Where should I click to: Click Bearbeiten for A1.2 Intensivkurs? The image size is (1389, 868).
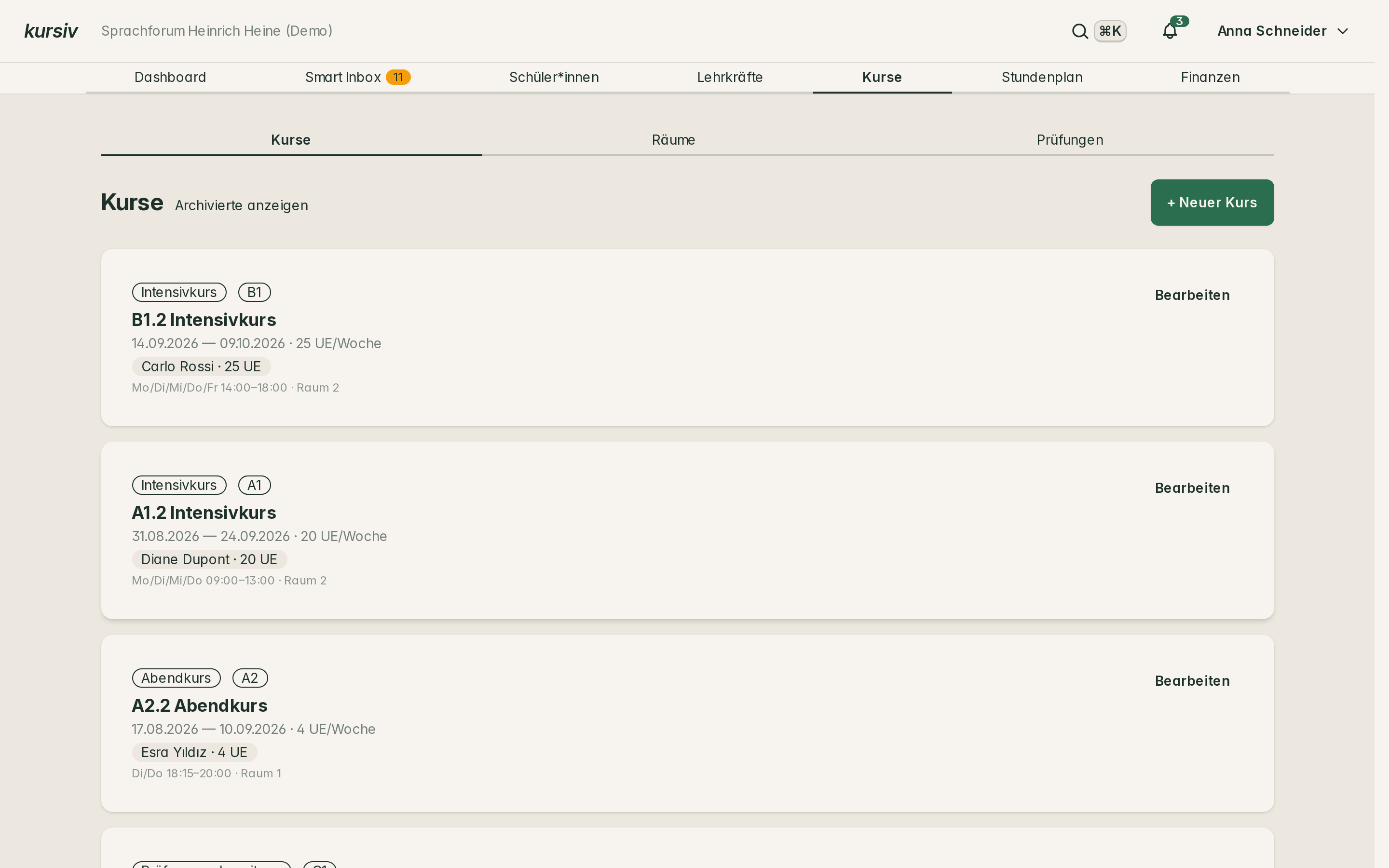coord(1192,488)
